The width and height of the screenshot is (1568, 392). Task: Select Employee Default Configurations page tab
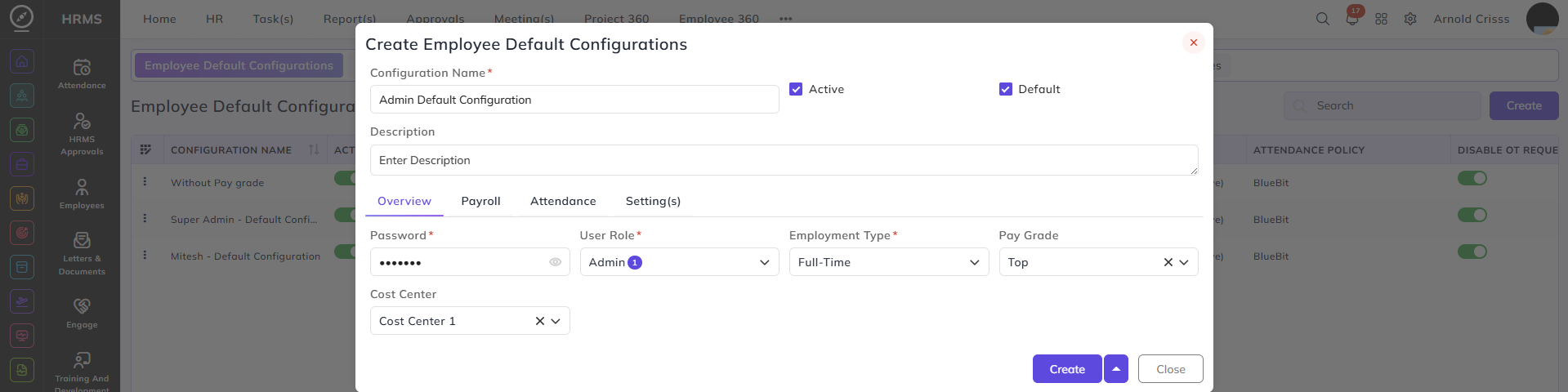click(x=239, y=65)
